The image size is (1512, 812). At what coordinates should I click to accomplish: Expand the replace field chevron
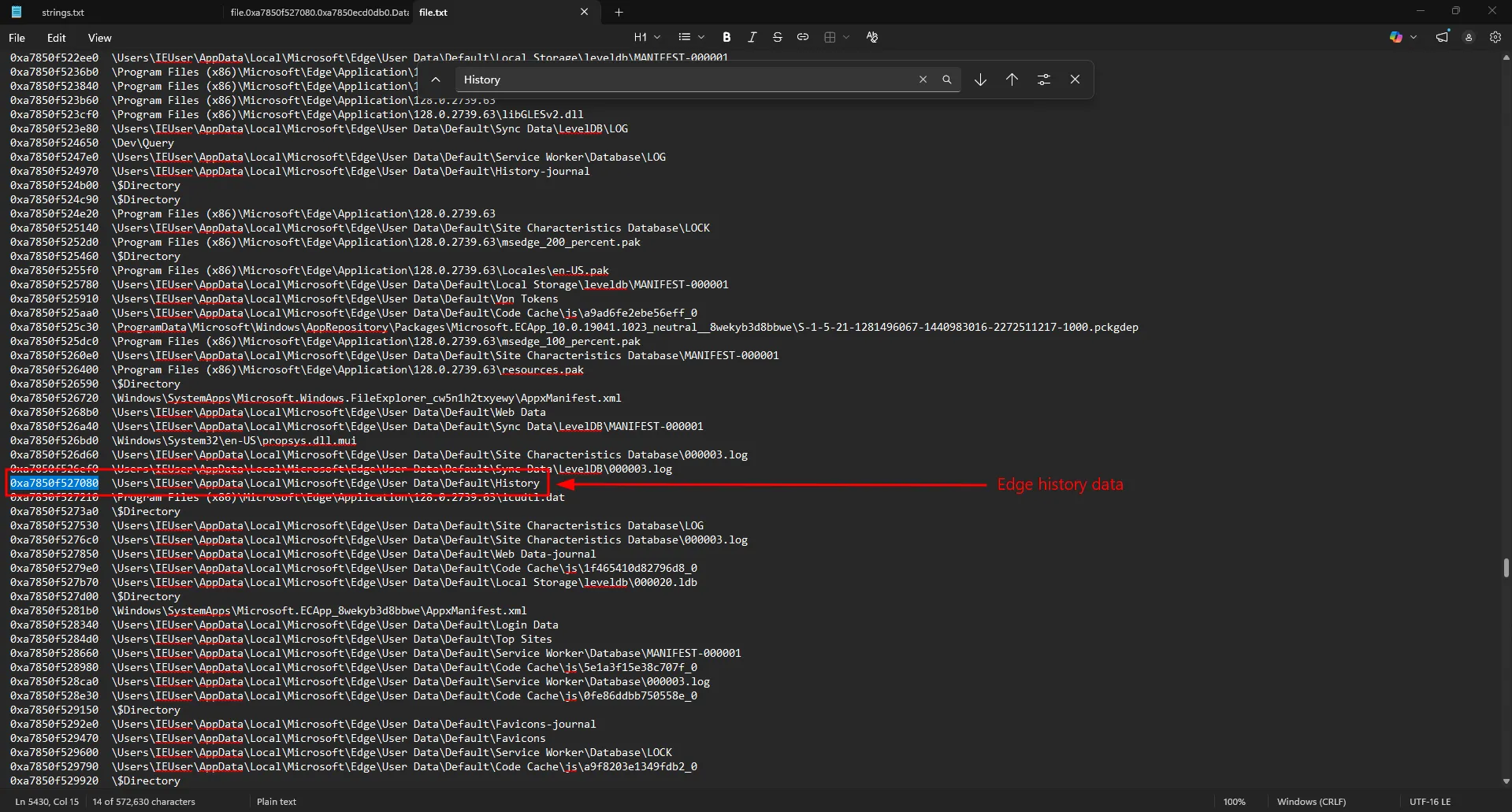[436, 80]
